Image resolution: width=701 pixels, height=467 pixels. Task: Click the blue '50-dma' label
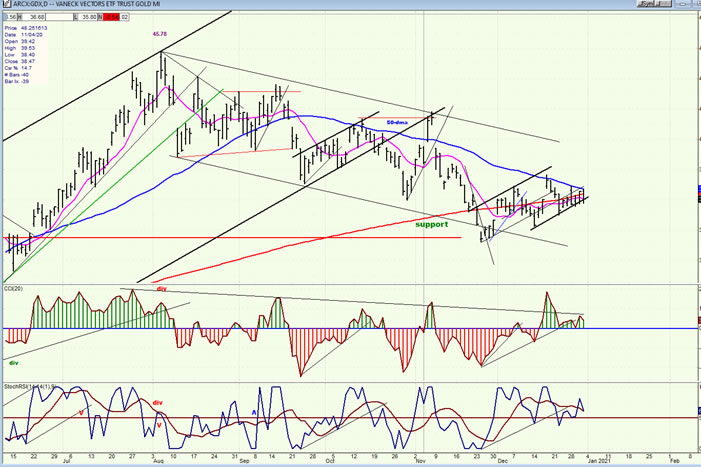click(398, 122)
